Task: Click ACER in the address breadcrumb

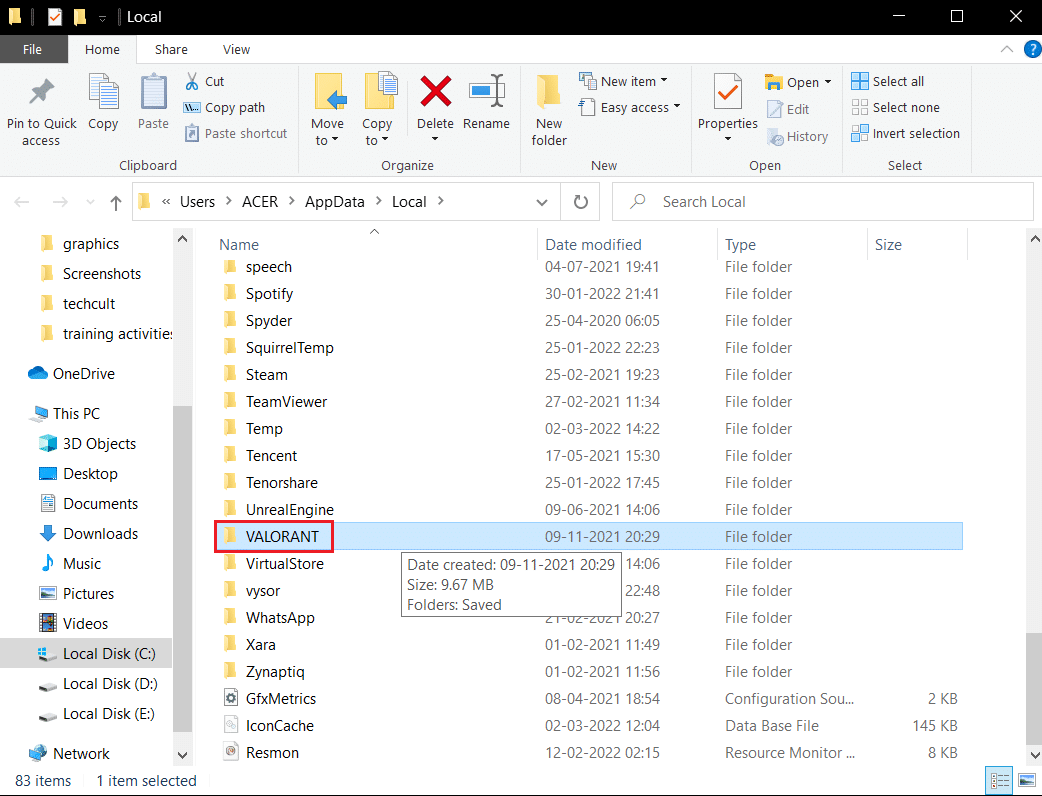Action: click(x=260, y=202)
